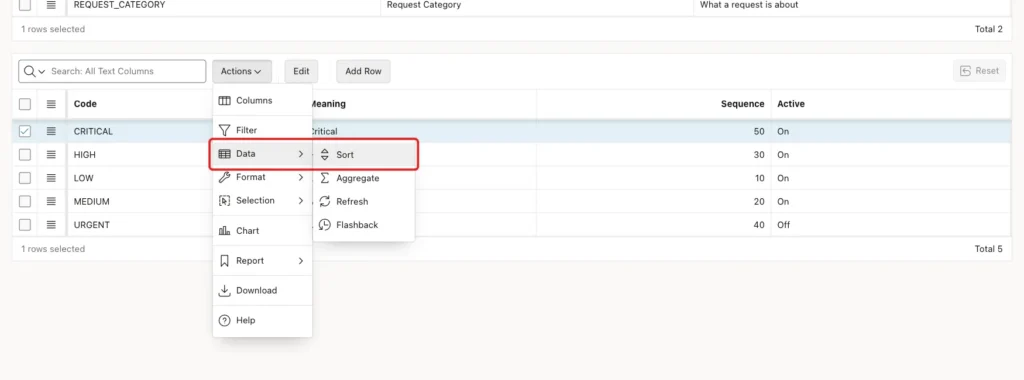Click the Aggregate sigma icon
1024x380 pixels.
click(x=325, y=178)
